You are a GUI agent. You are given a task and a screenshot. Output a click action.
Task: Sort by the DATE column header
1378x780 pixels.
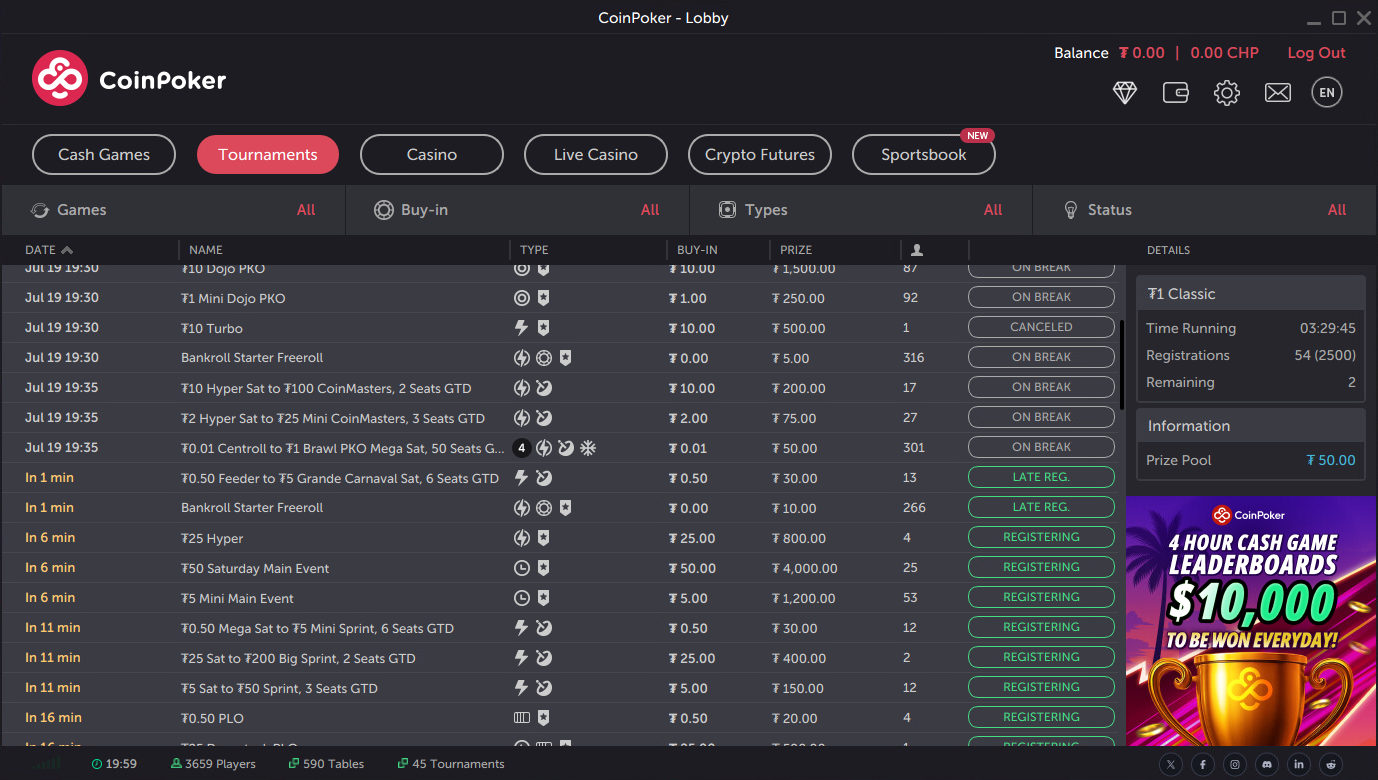tap(49, 250)
